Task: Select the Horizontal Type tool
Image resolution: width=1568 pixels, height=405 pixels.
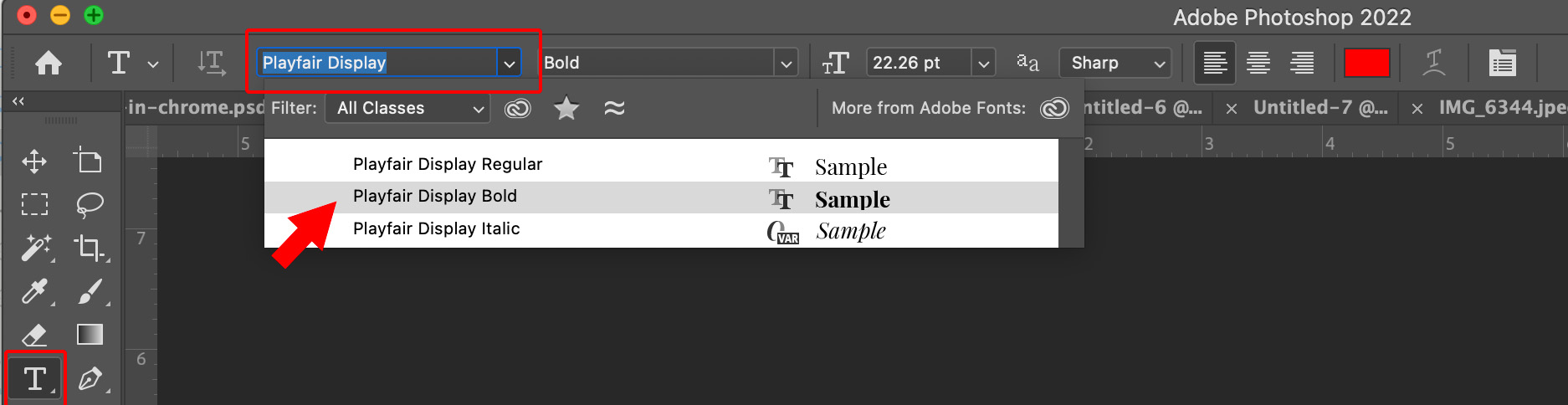Action: pyautogui.click(x=35, y=379)
